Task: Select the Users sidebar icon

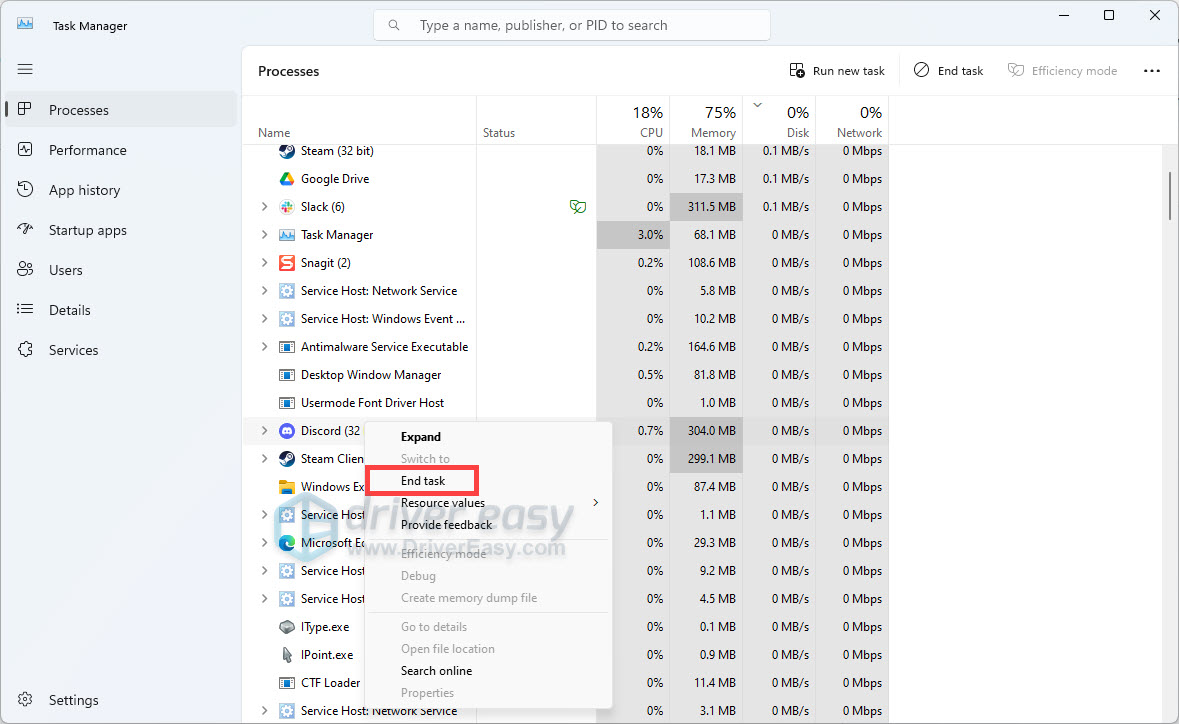Action: [x=24, y=269]
